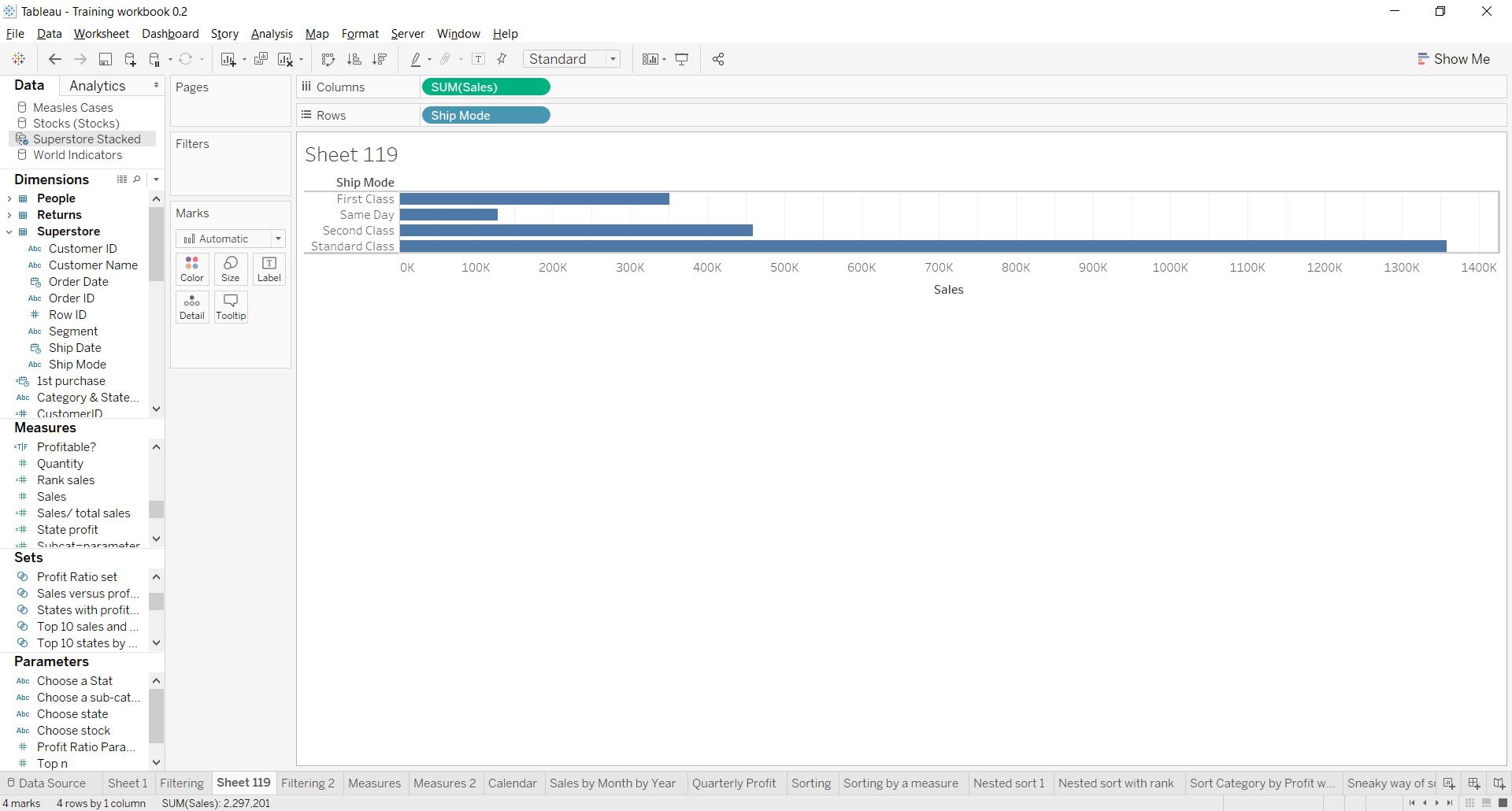This screenshot has height=811, width=1512.
Task: Click the Tooltip button on the Marks card
Action: (231, 307)
